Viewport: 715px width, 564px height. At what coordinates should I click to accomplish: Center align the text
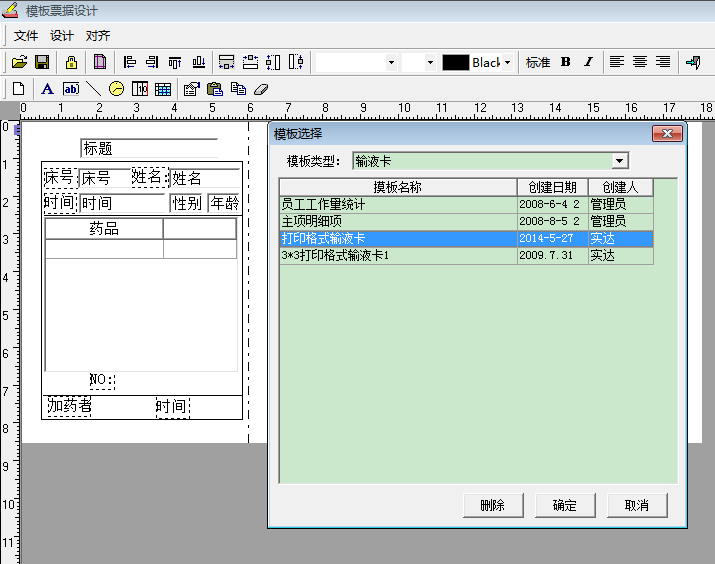(x=640, y=62)
